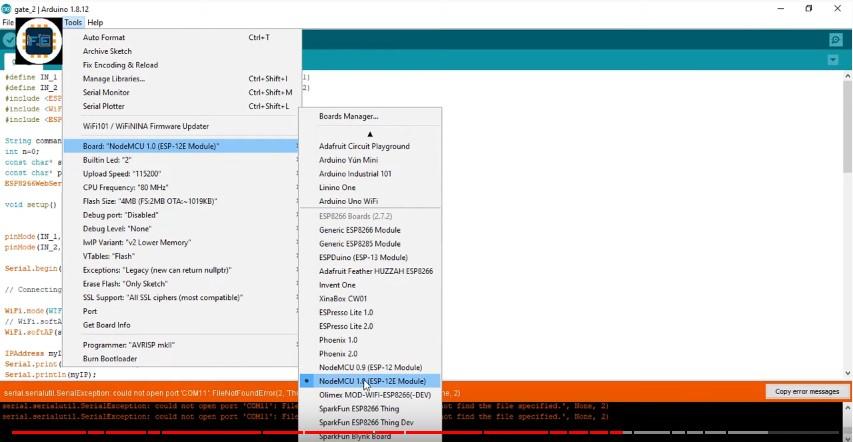Screen dimensions: 853x442
Task: Launch Serial Plotter
Action: [x=182, y=106]
